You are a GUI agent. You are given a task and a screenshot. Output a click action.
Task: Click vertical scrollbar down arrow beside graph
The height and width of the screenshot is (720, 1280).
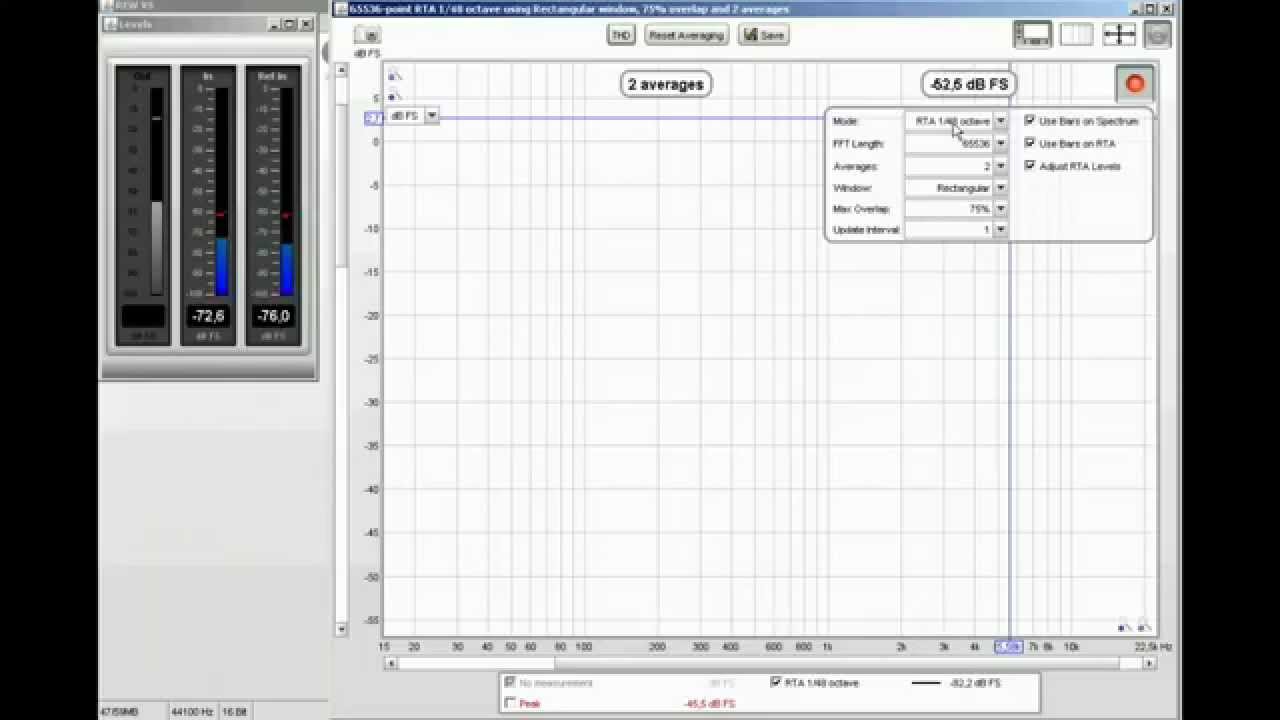pos(342,629)
